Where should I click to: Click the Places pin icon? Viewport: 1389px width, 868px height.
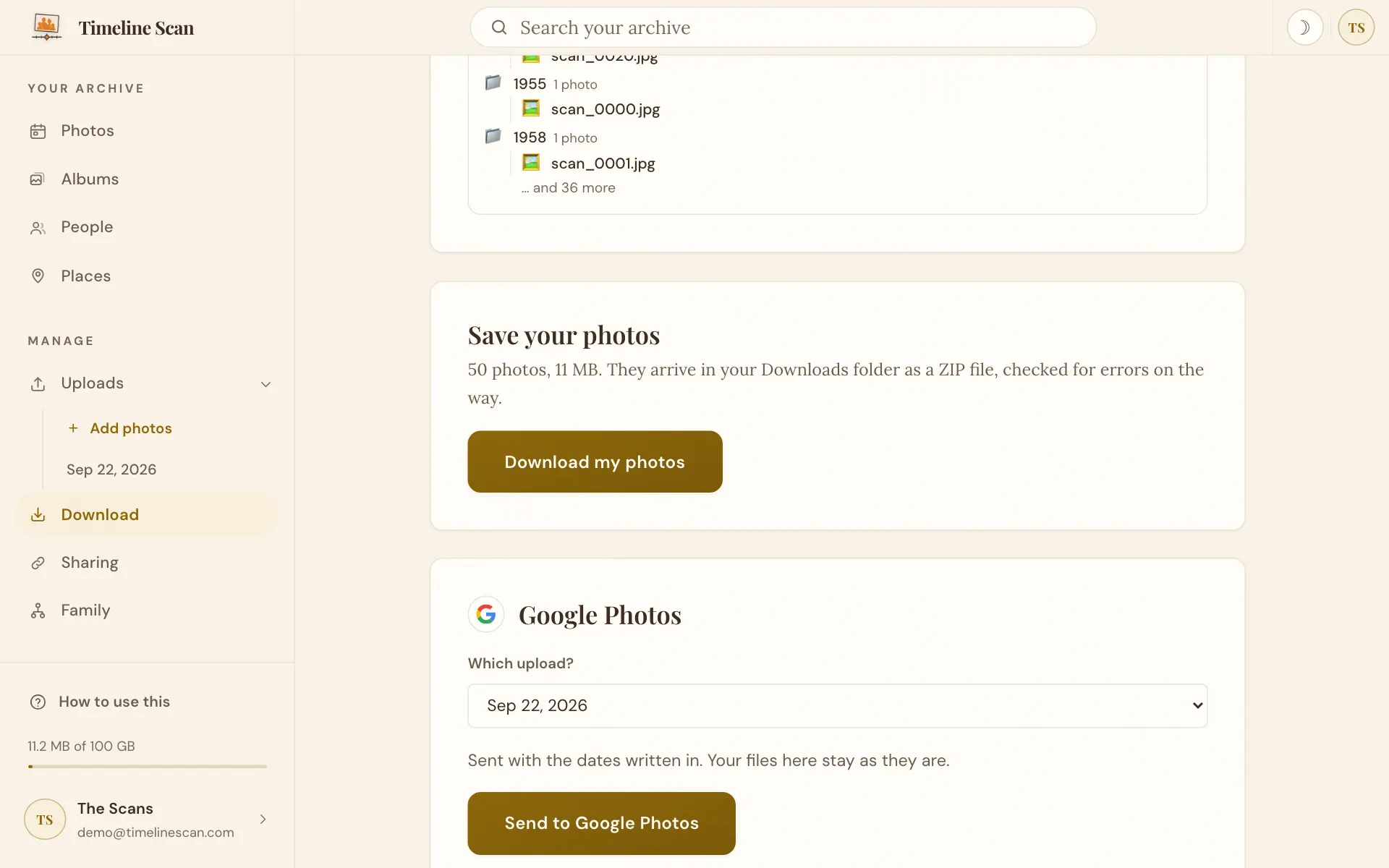pyautogui.click(x=38, y=276)
